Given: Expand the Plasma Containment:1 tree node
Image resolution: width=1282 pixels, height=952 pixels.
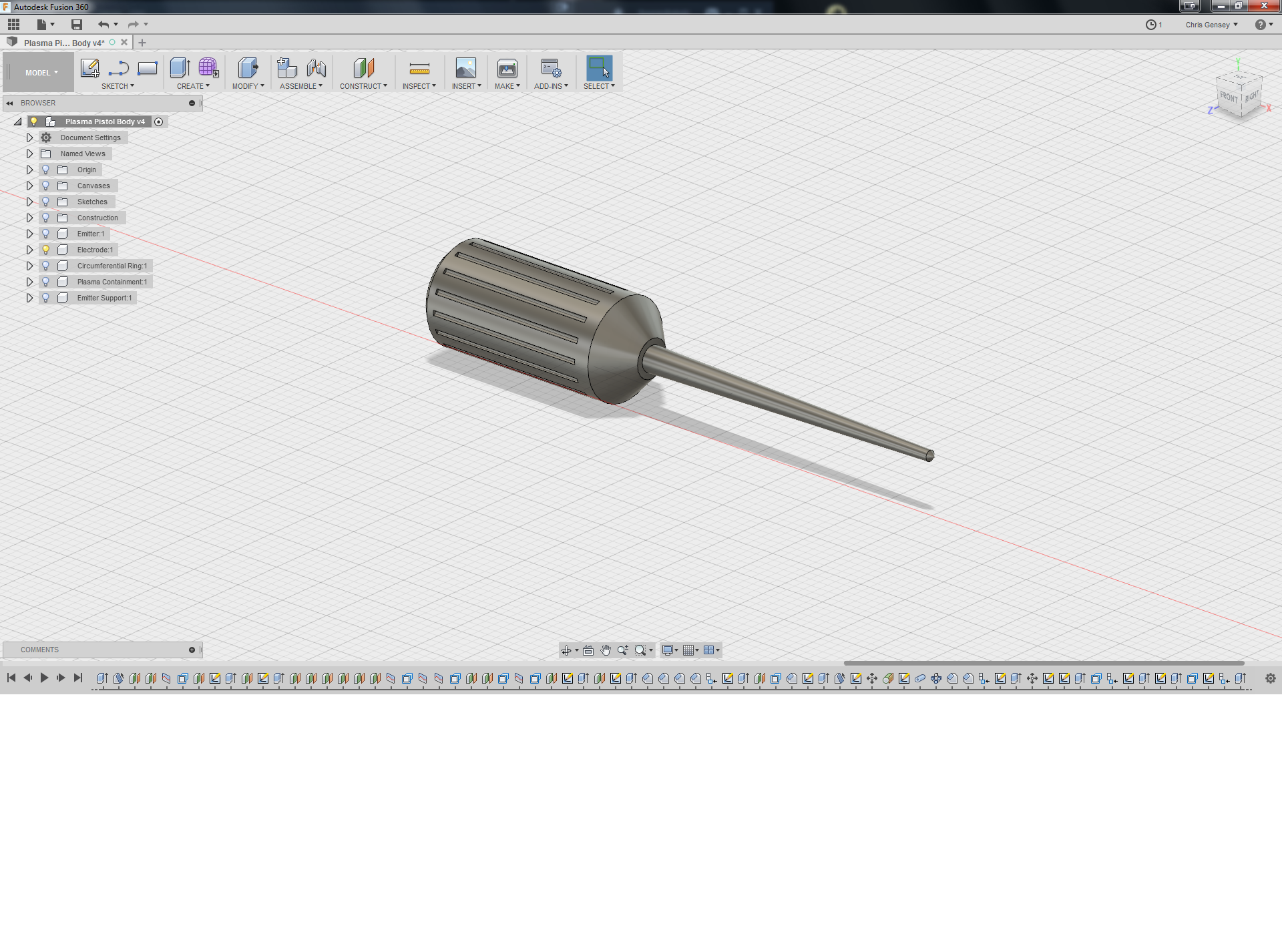Looking at the screenshot, I should [x=29, y=282].
